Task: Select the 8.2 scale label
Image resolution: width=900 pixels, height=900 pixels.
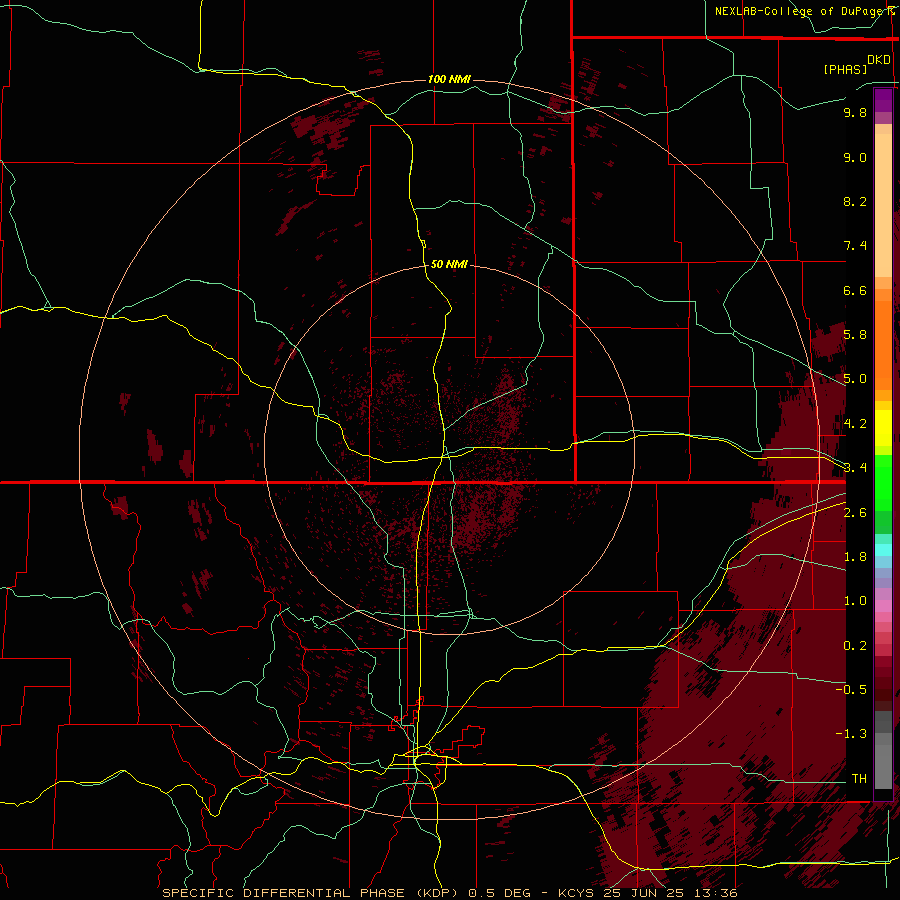Action: tap(855, 201)
